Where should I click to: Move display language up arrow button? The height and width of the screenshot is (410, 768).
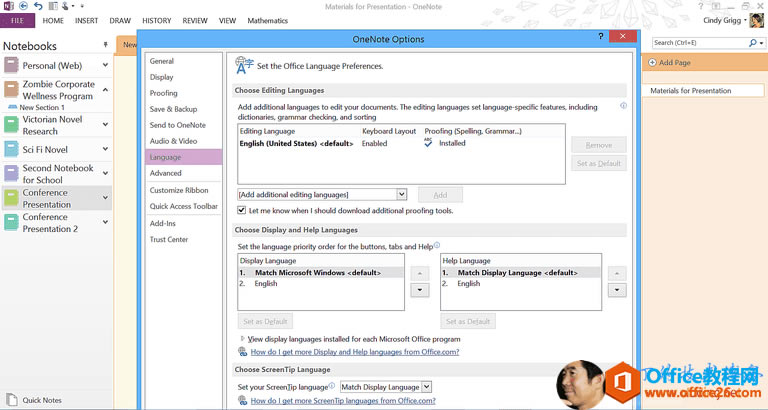420,273
